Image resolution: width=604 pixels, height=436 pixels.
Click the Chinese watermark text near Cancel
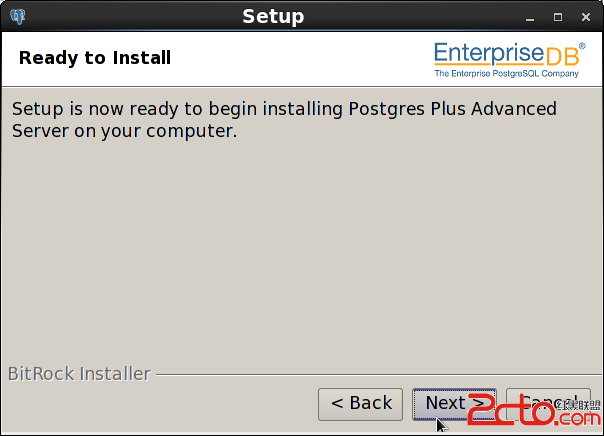(577, 405)
